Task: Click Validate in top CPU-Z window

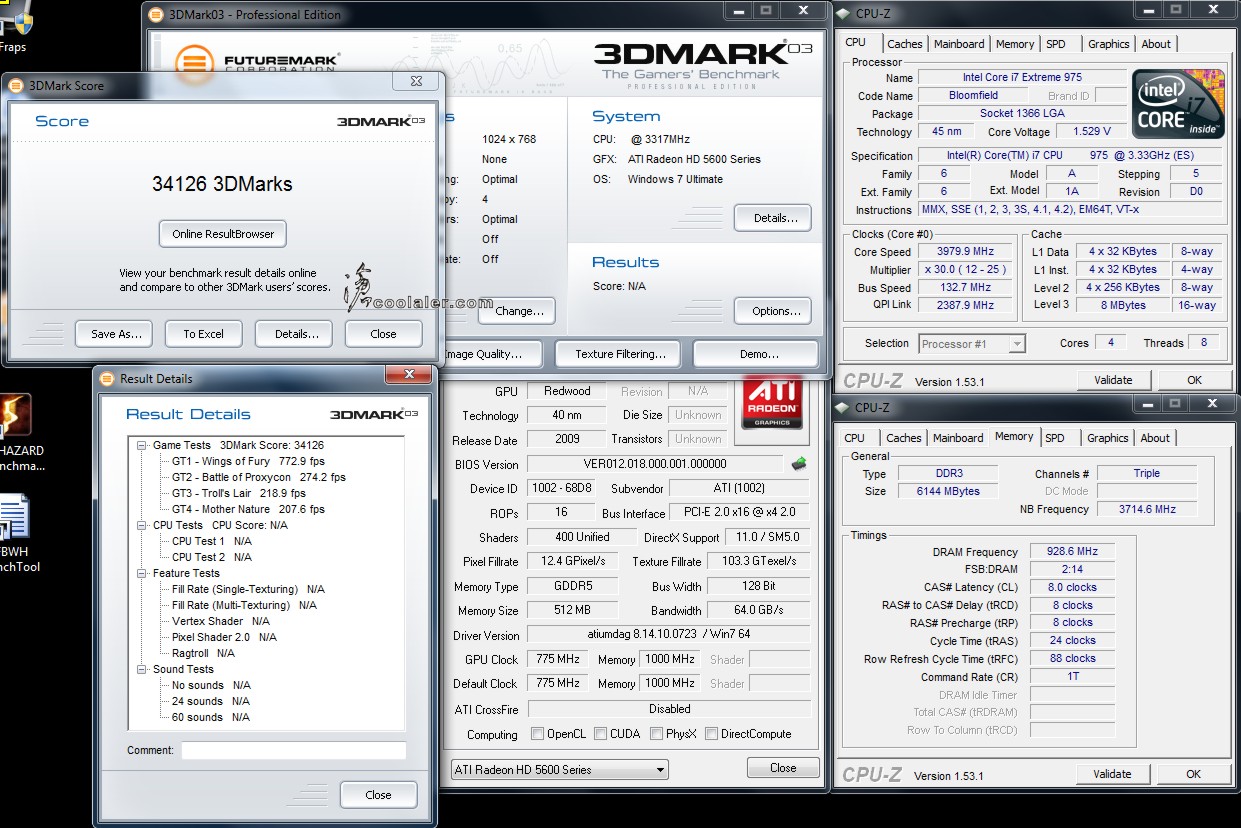Action: 1113,380
